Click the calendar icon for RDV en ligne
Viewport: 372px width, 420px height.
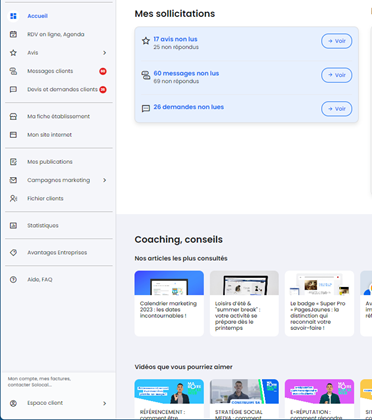tap(13, 34)
